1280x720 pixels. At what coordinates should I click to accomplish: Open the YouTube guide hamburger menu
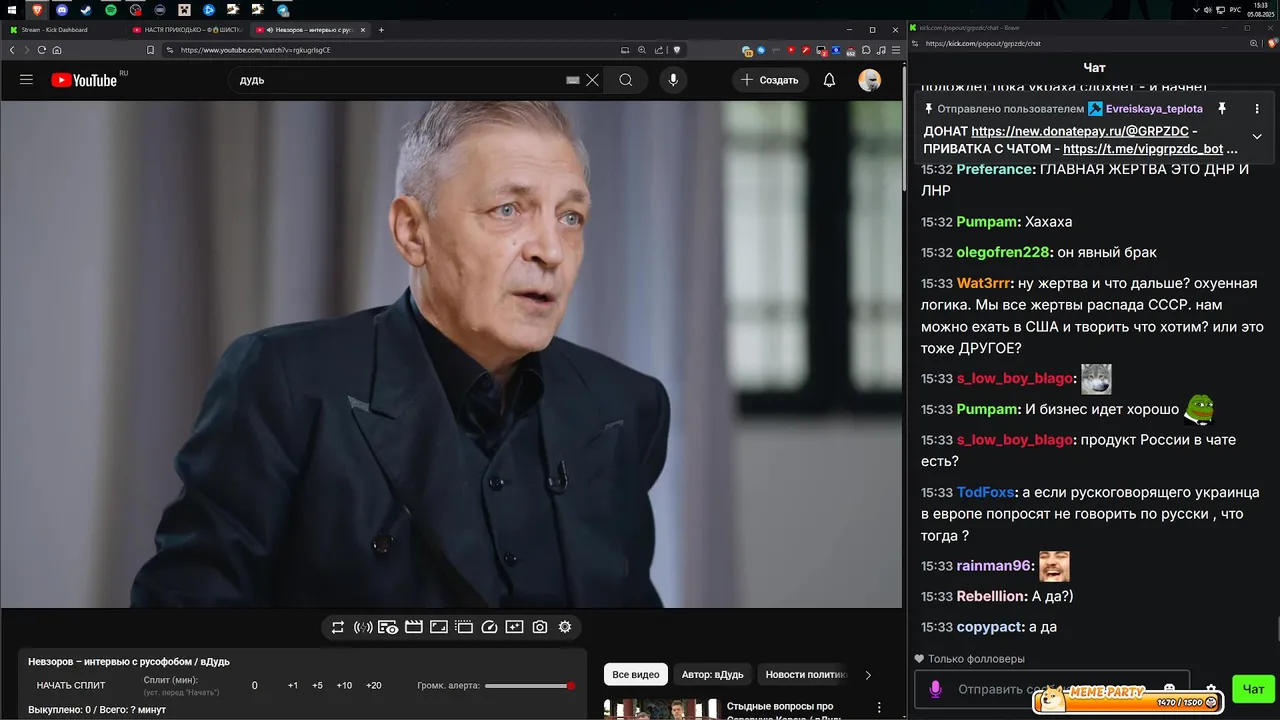(x=26, y=80)
